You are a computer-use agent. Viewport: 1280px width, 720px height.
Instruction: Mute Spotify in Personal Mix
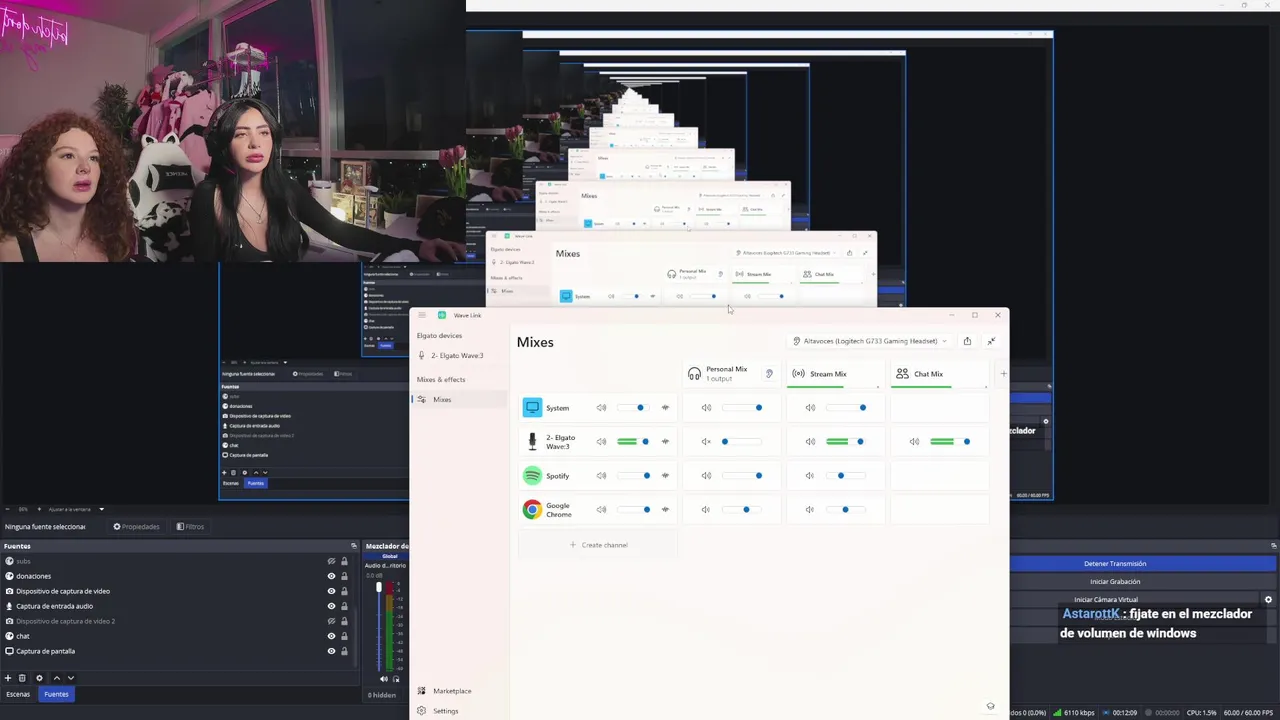tap(706, 476)
